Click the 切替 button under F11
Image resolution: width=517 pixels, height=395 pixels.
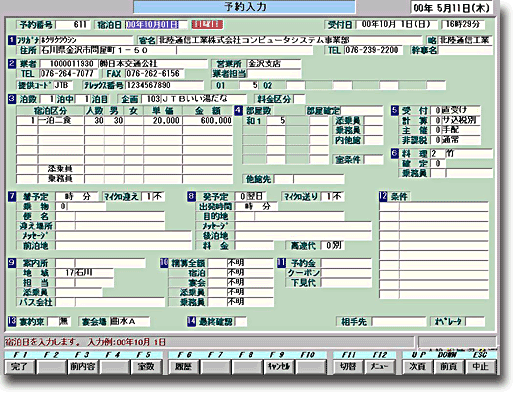pos(348,367)
